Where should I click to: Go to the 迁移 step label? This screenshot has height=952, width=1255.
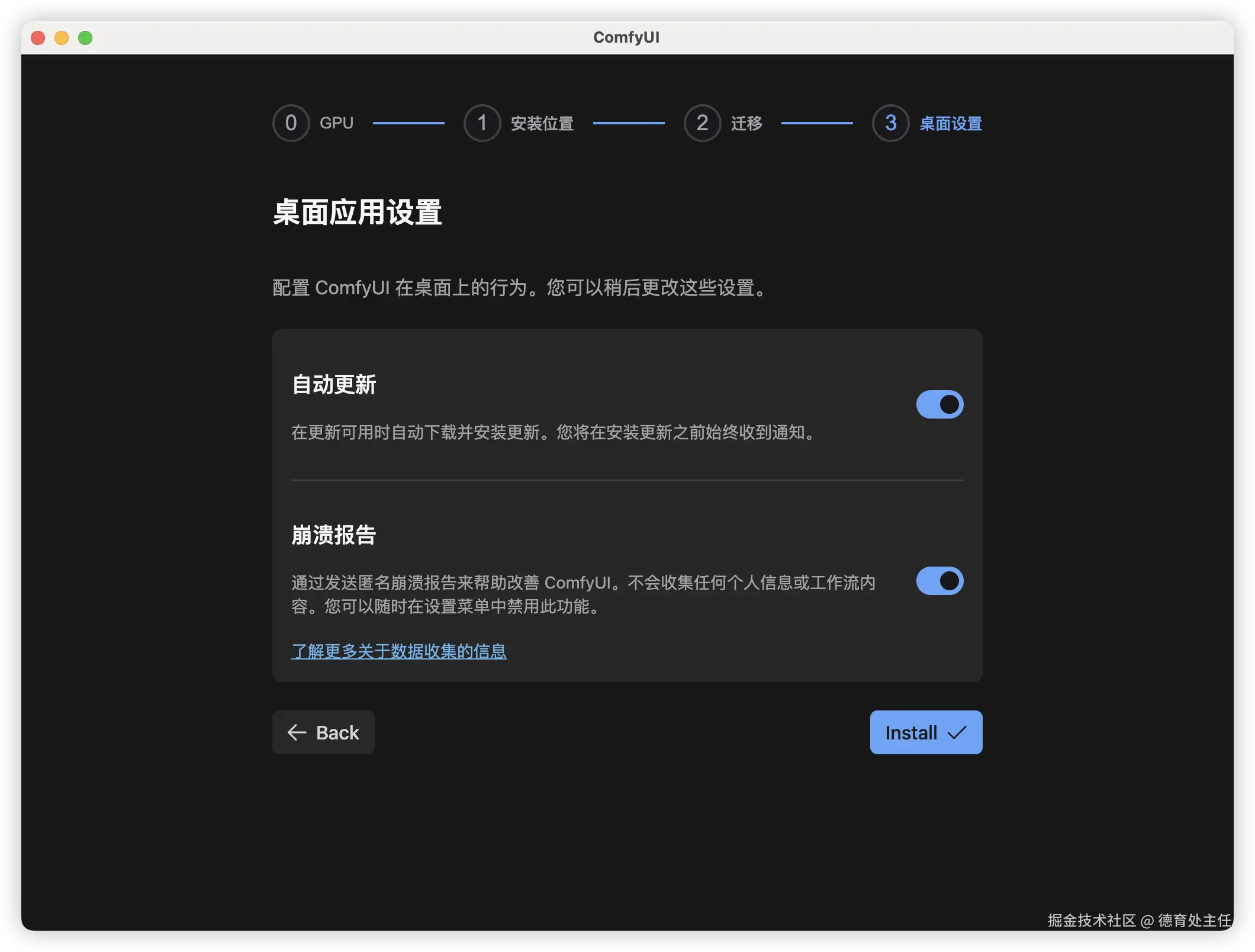(x=746, y=123)
